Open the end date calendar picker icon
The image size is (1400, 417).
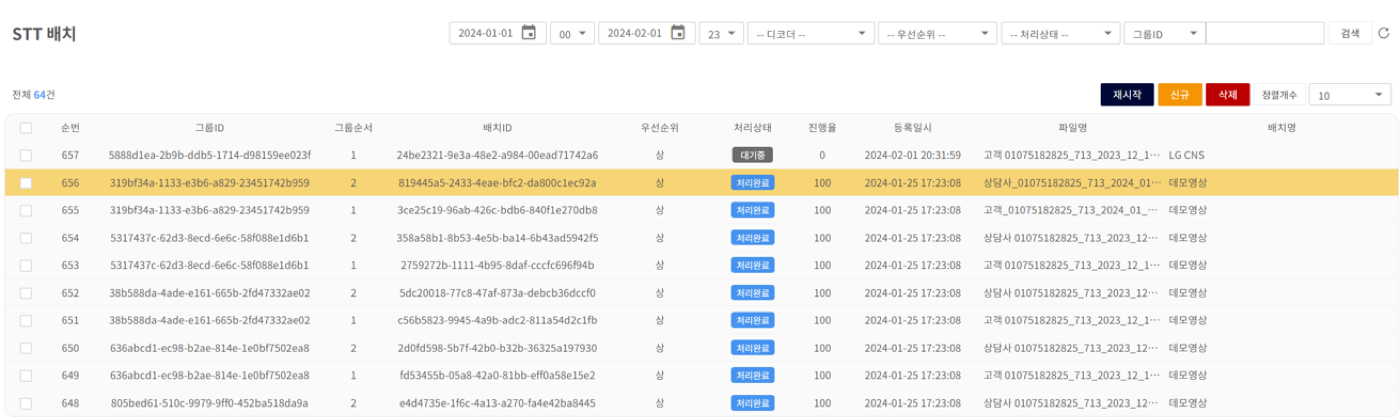point(678,33)
